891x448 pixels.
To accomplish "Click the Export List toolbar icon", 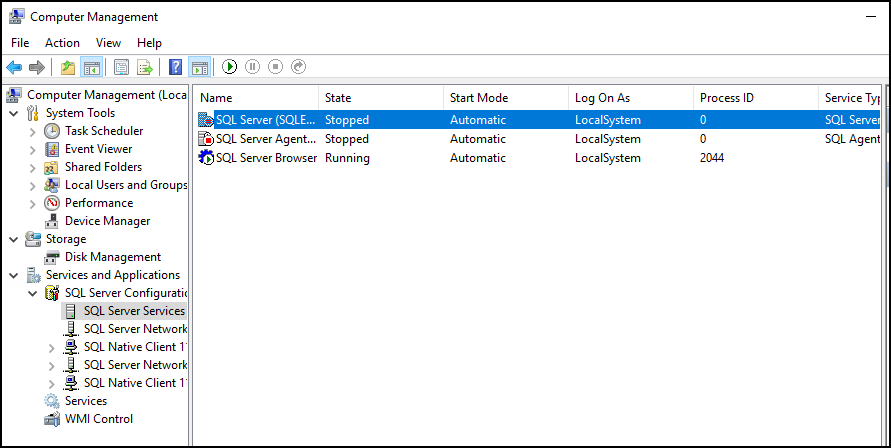I will 145,68.
